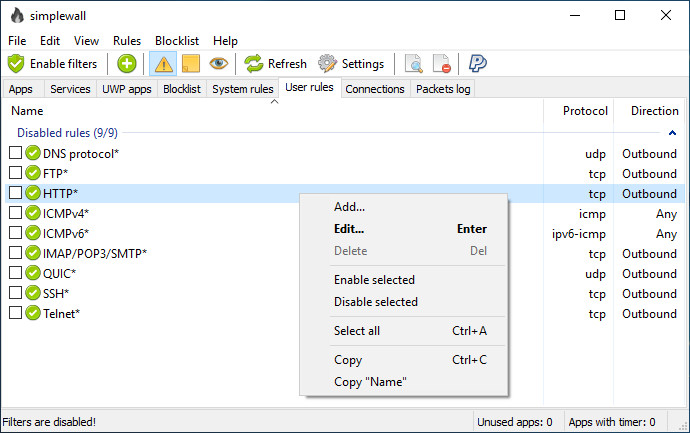Click the yellow note icon in toolbar

click(190, 64)
